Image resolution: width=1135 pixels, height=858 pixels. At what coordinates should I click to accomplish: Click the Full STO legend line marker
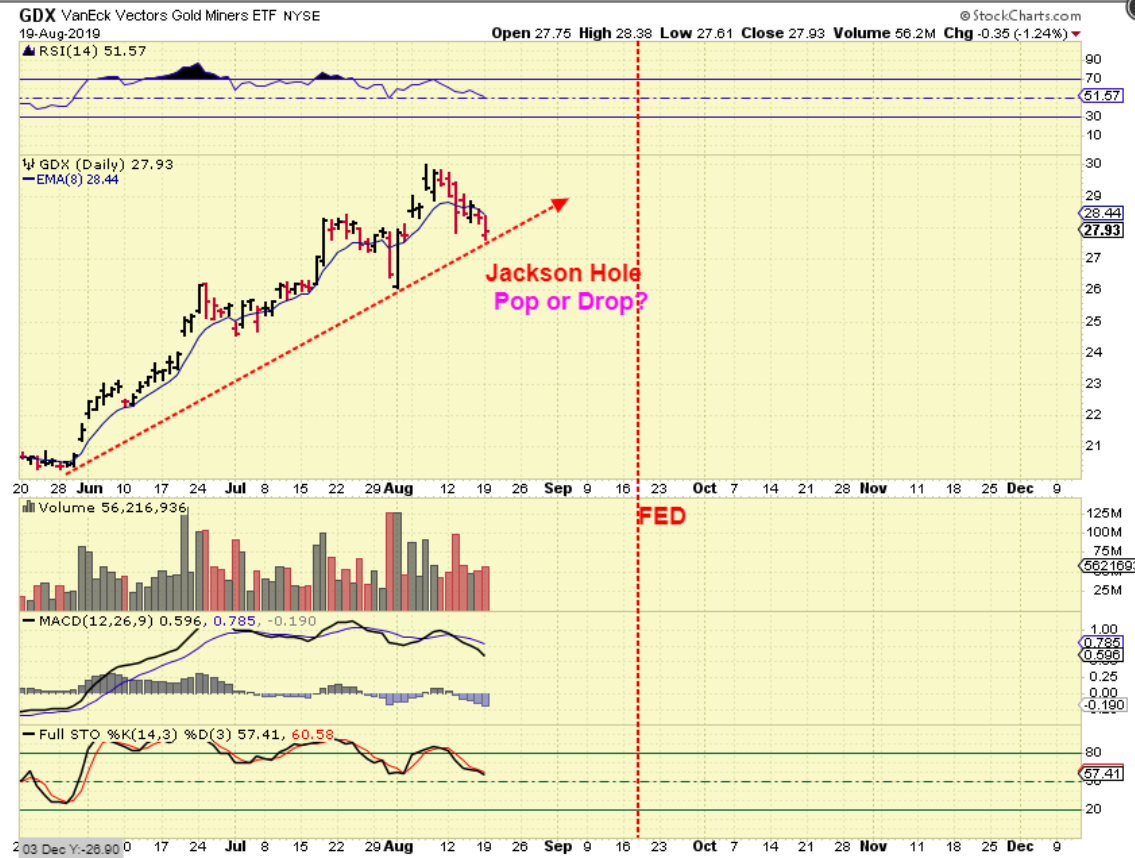(x=28, y=734)
